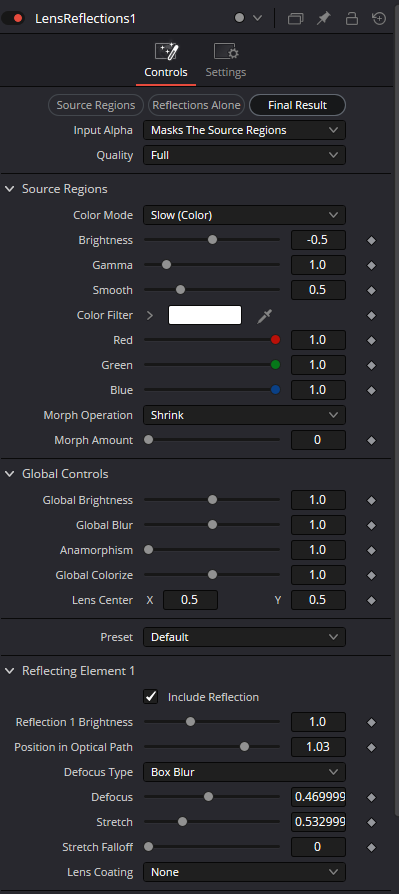This screenshot has width=399, height=894.
Task: Add keyframe for Reflection 1 Brightness
Action: (x=372, y=723)
